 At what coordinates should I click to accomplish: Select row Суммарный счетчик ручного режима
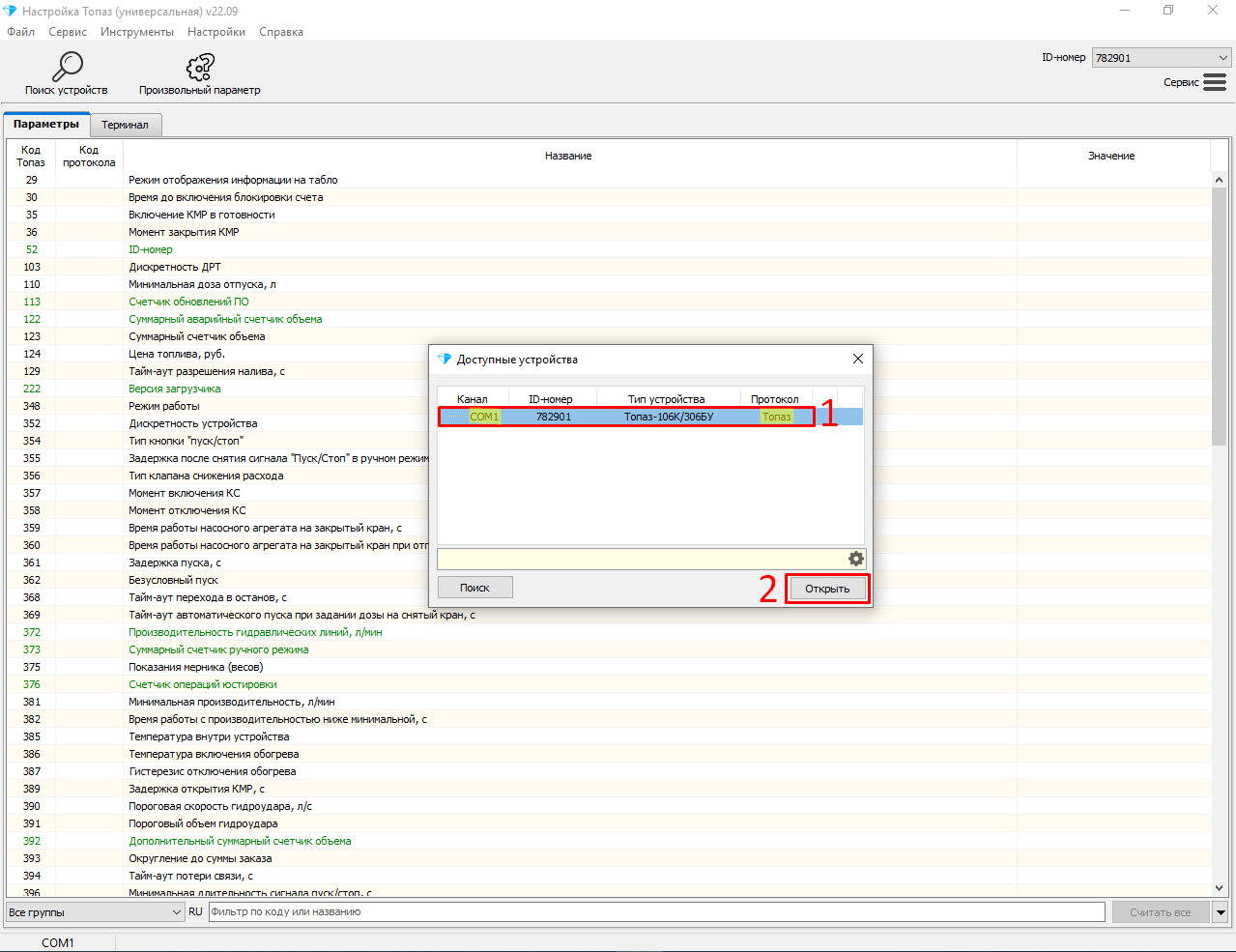[609, 649]
